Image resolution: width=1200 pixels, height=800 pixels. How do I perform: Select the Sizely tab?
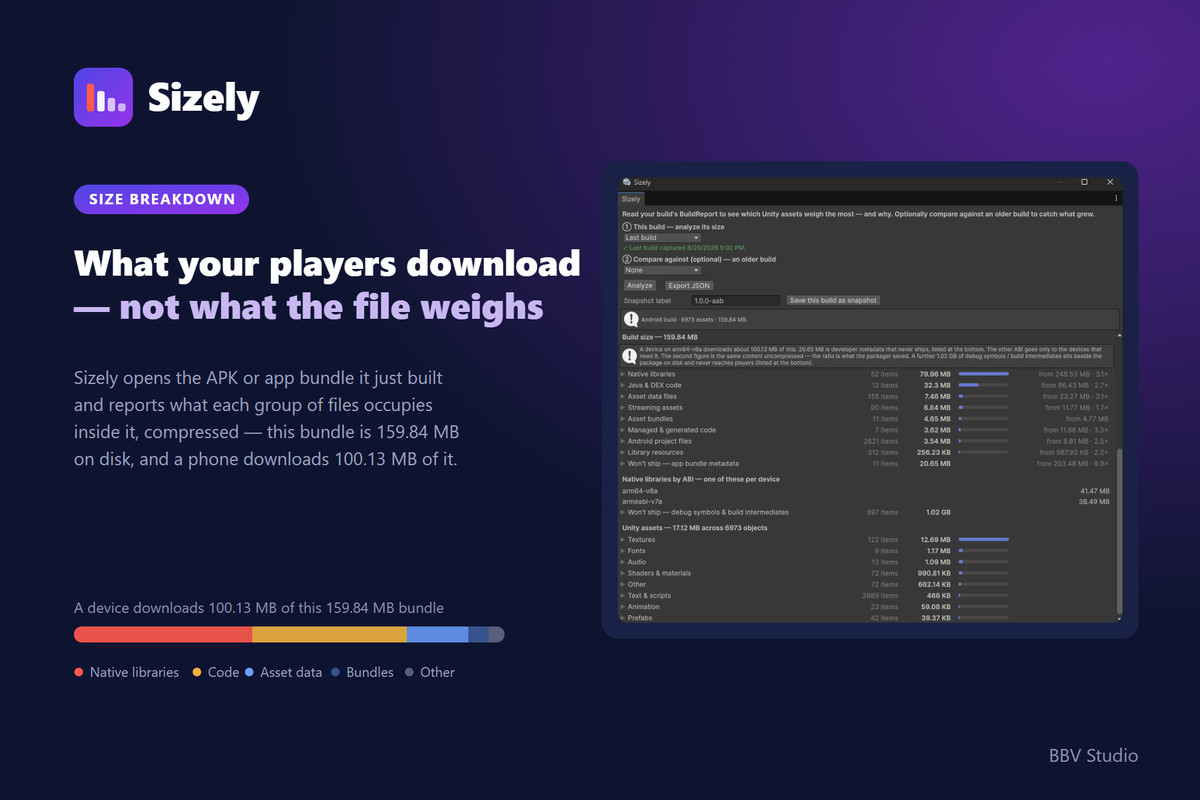[x=632, y=199]
